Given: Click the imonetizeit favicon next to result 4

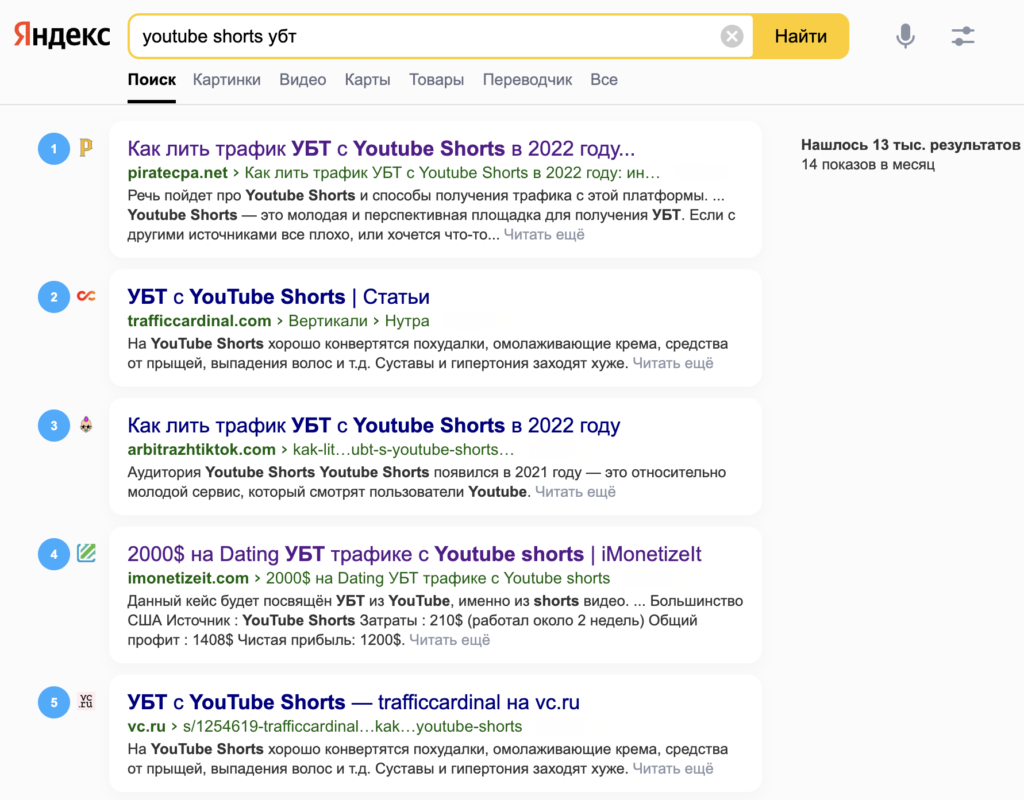Looking at the screenshot, I should point(86,553).
